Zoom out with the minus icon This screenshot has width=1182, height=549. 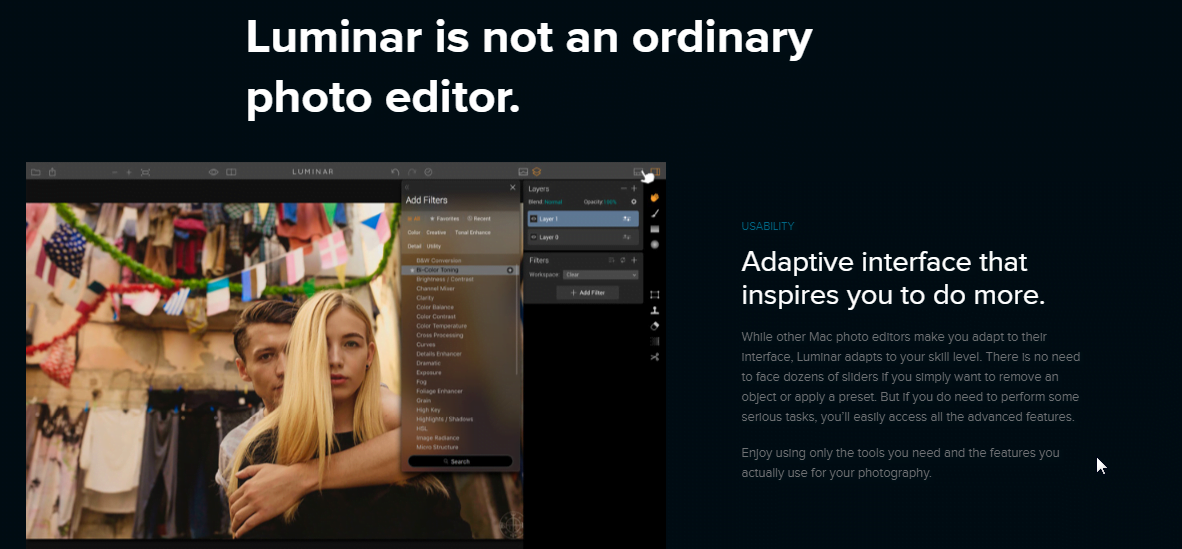tap(115, 173)
